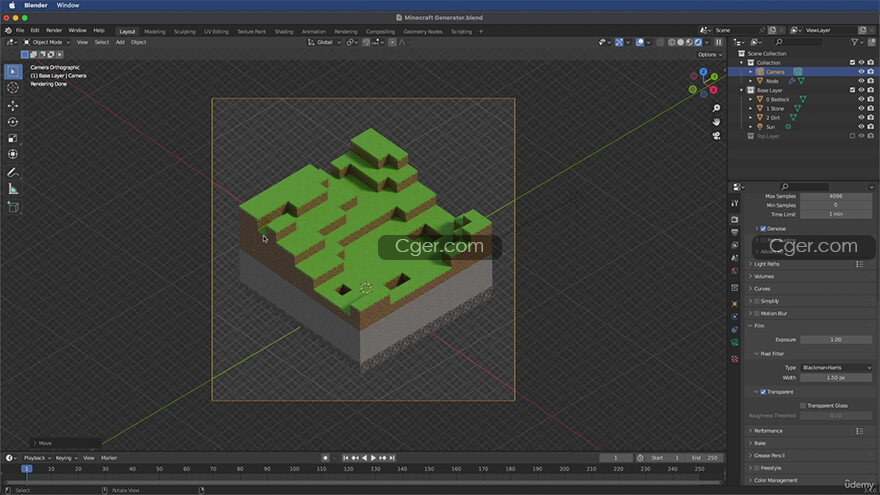This screenshot has width=880, height=495.
Task: Collapse the Film panel
Action: coord(759,326)
